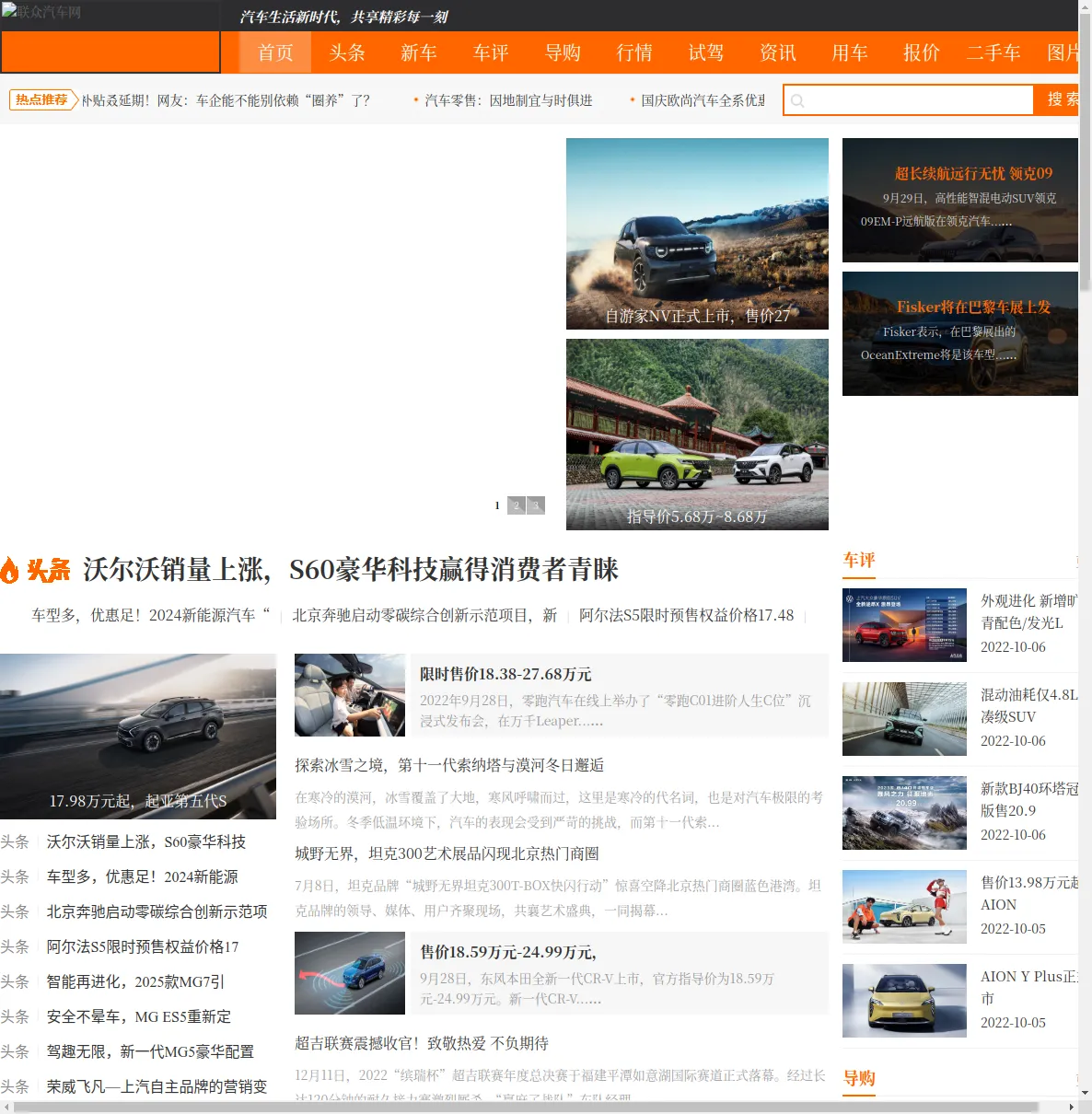The image size is (1092, 1114).
Task: Open list item 智能再进化，2025款MG7引
Action: click(135, 981)
